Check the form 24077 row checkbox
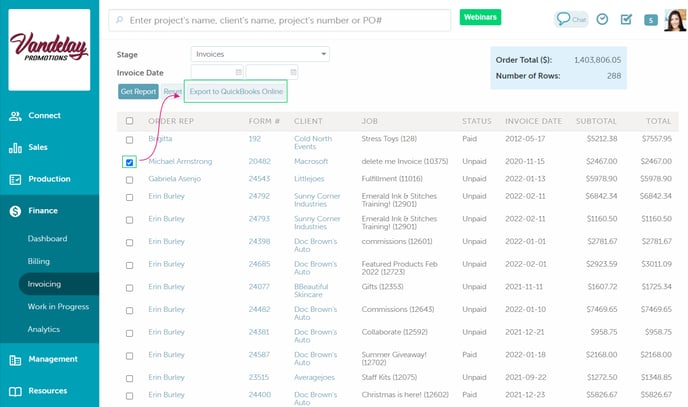688x407 pixels. point(129,288)
